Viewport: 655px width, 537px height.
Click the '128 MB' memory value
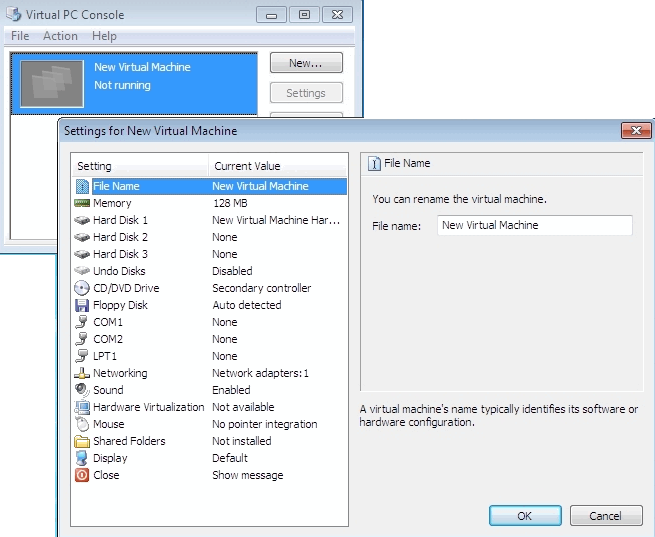tap(230, 203)
